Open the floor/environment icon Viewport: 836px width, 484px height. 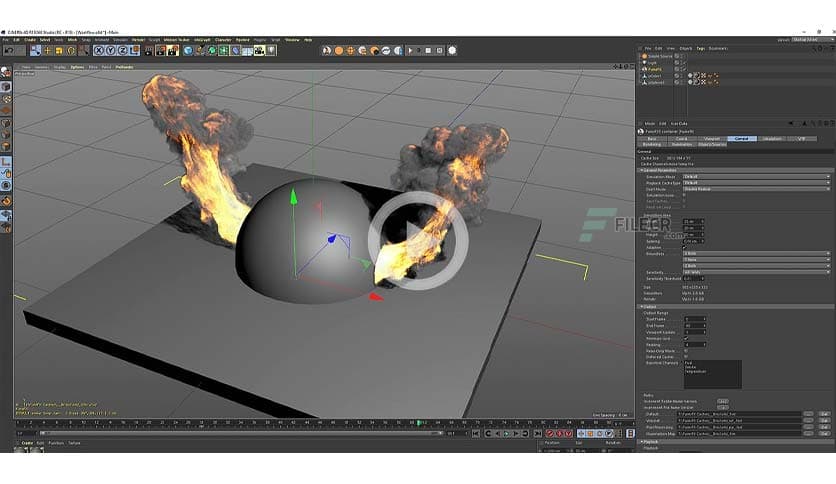pyautogui.click(x=247, y=51)
